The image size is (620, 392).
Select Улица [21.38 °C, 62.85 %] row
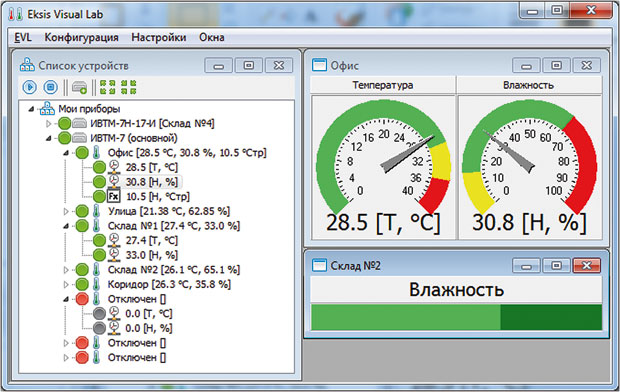[x=168, y=211]
